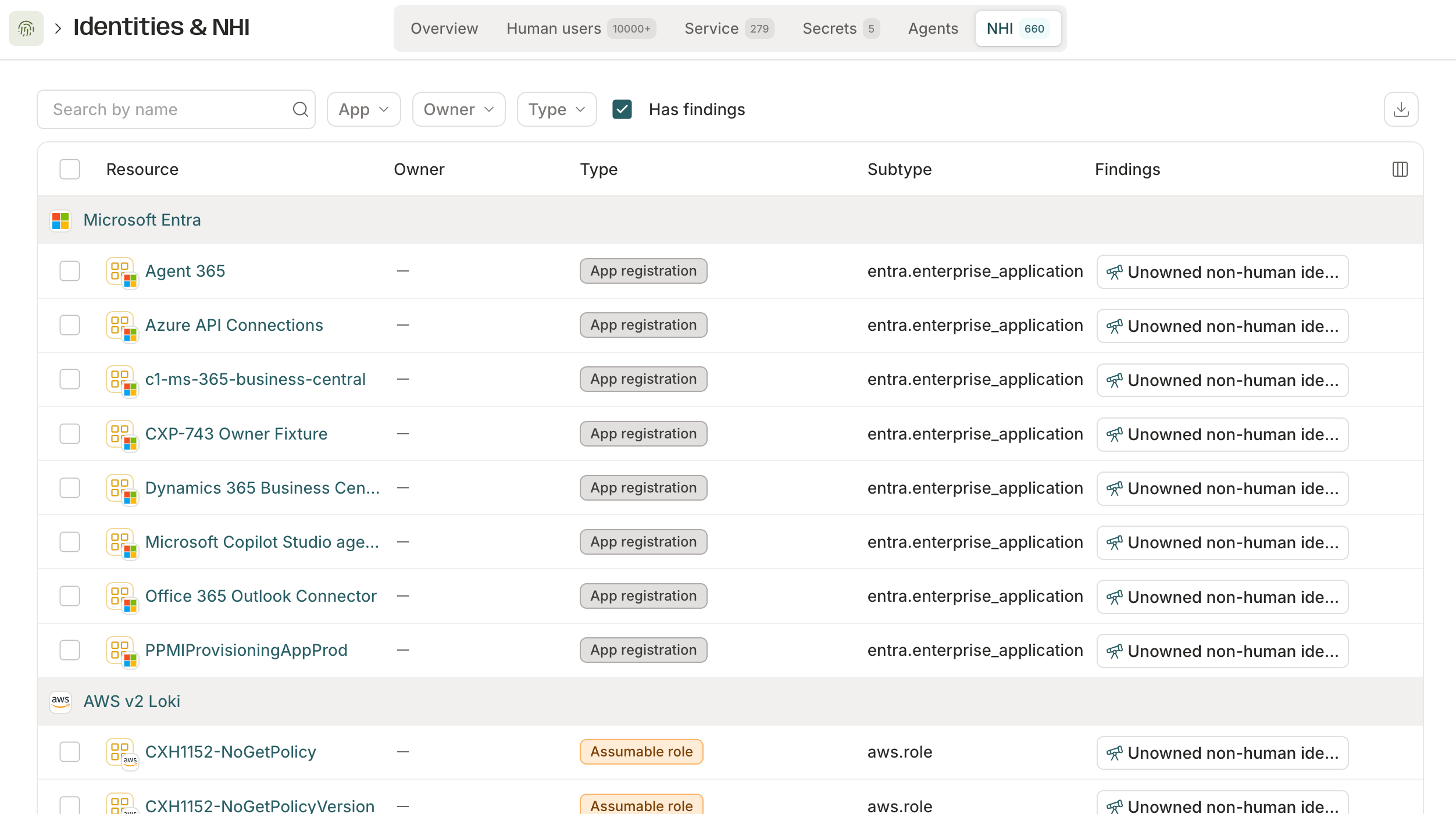Switch to the Human users tab
Image resolution: width=1456 pixels, height=814 pixels.
pos(581,28)
